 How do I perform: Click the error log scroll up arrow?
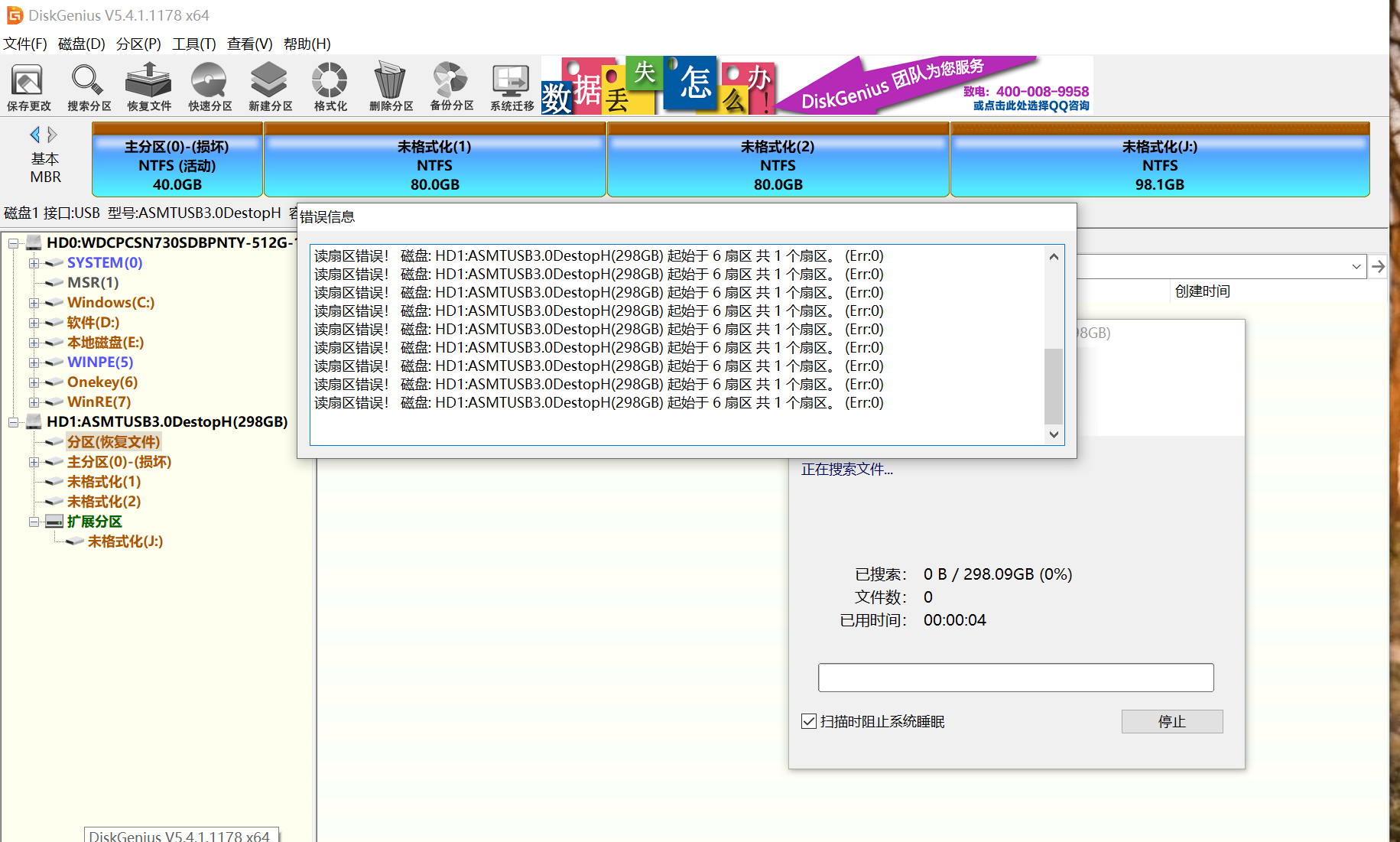[1054, 257]
